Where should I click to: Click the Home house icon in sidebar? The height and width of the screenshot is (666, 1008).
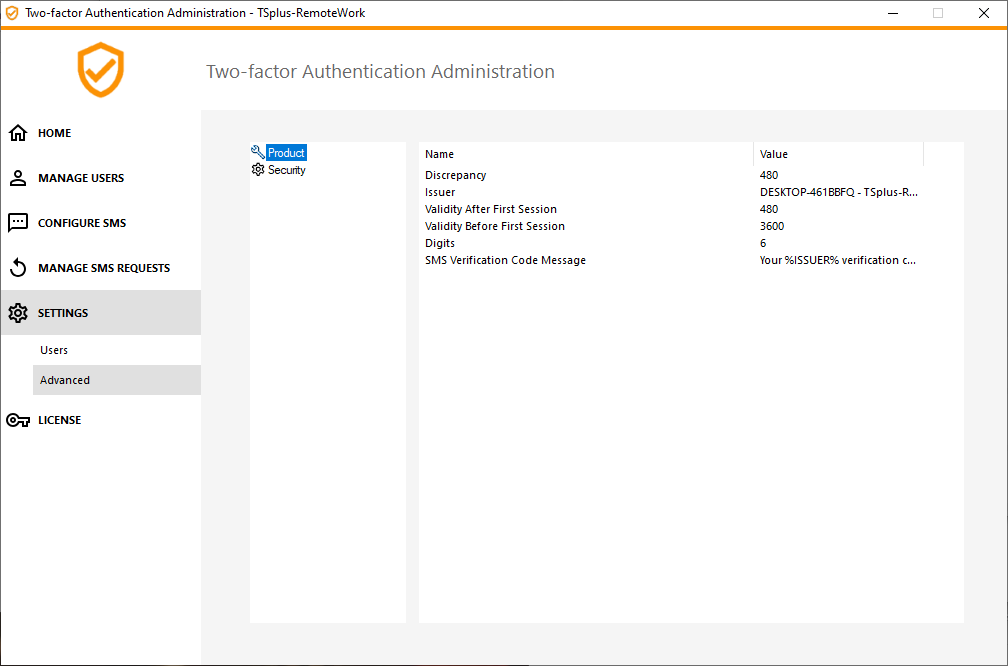(18, 132)
